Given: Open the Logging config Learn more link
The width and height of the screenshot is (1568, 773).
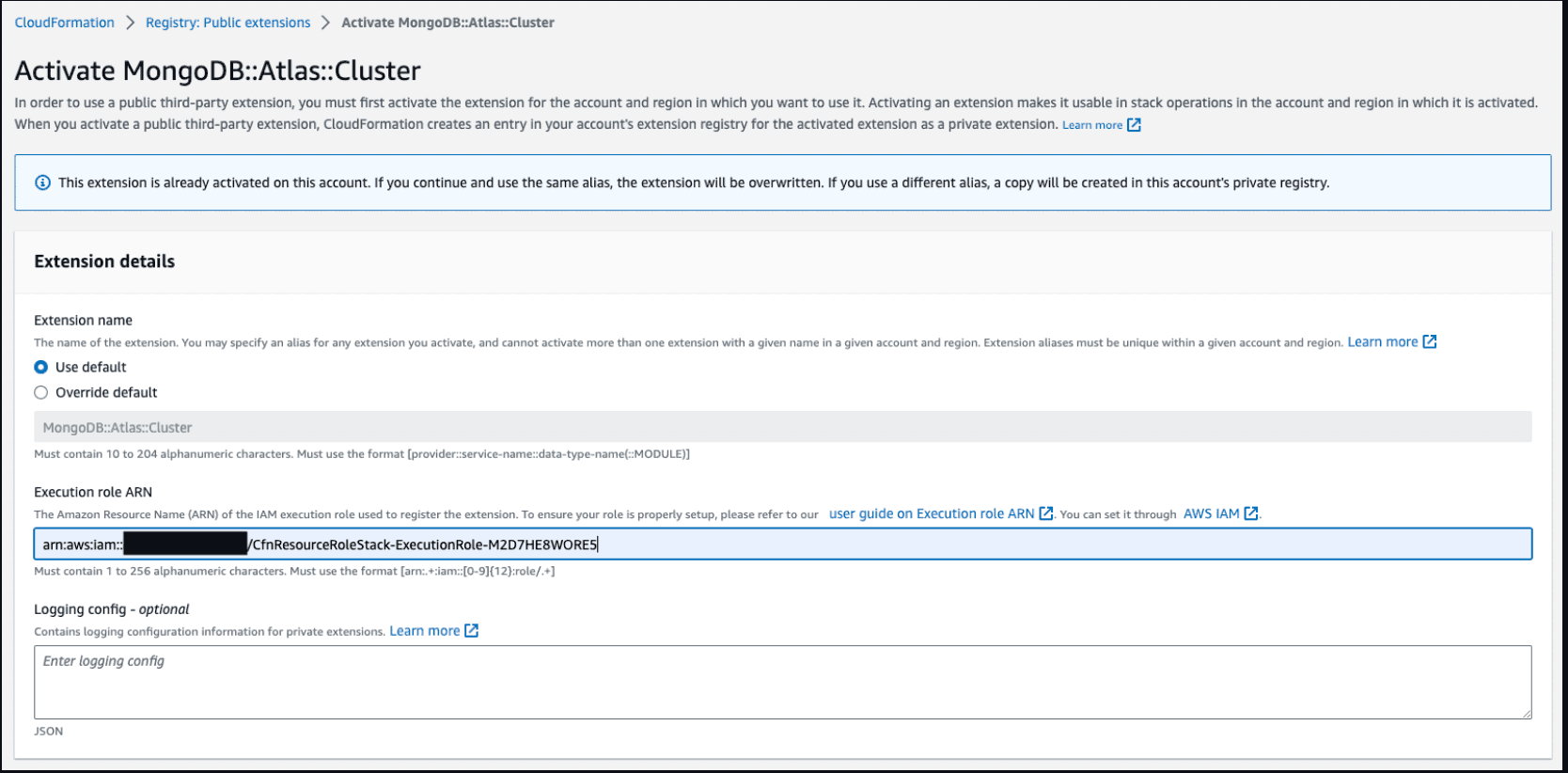Looking at the screenshot, I should tap(424, 631).
